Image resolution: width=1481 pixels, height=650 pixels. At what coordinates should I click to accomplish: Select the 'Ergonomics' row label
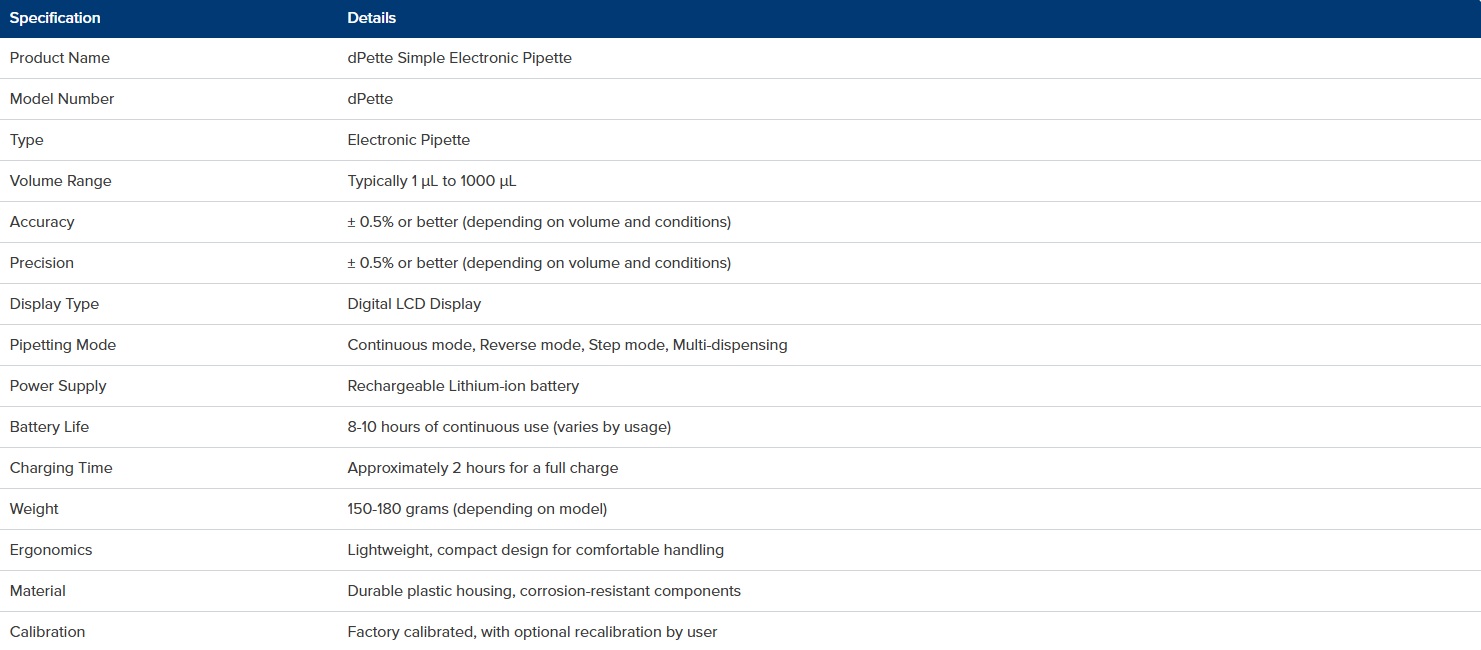51,550
